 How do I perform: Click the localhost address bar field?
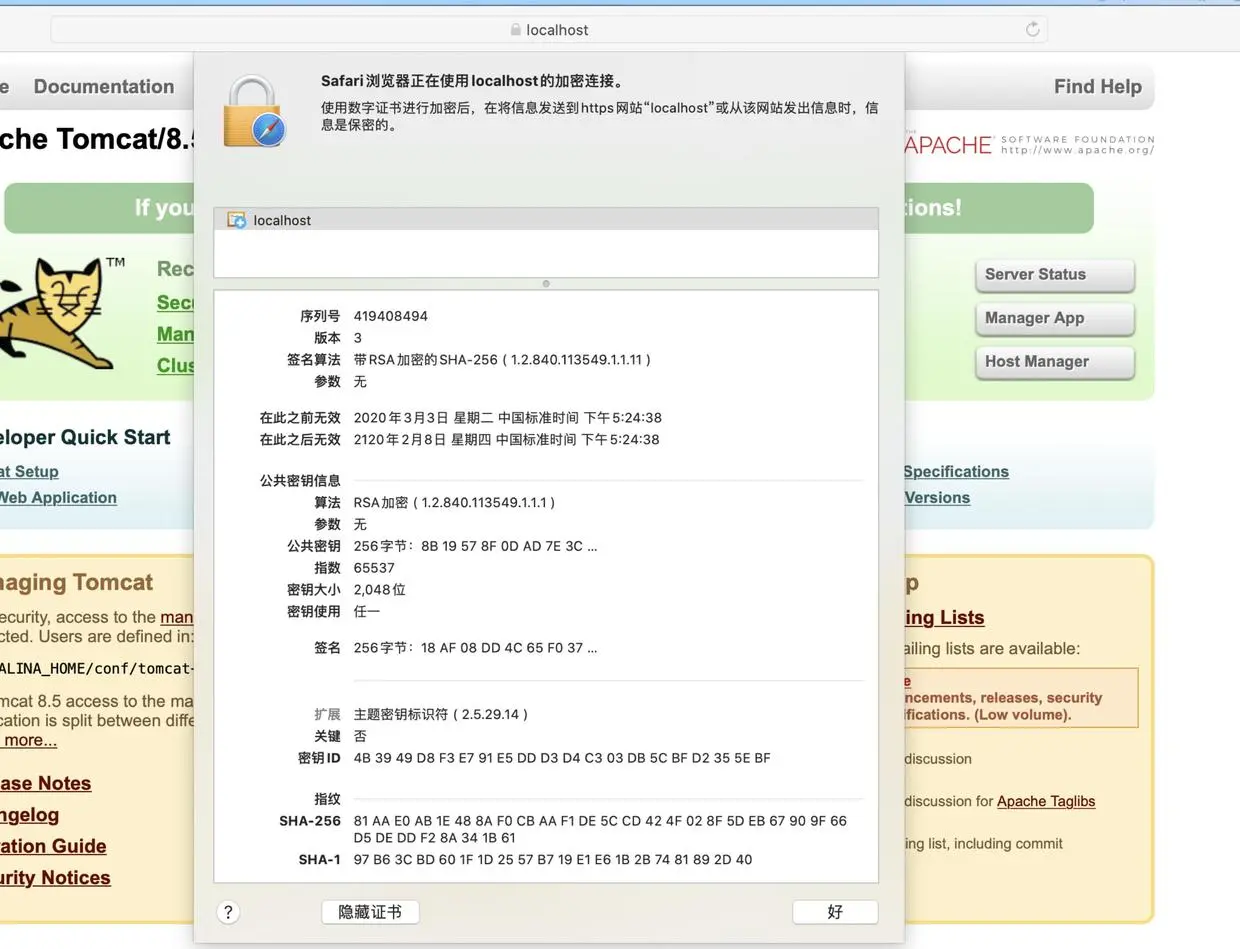pyautogui.click(x=549, y=30)
